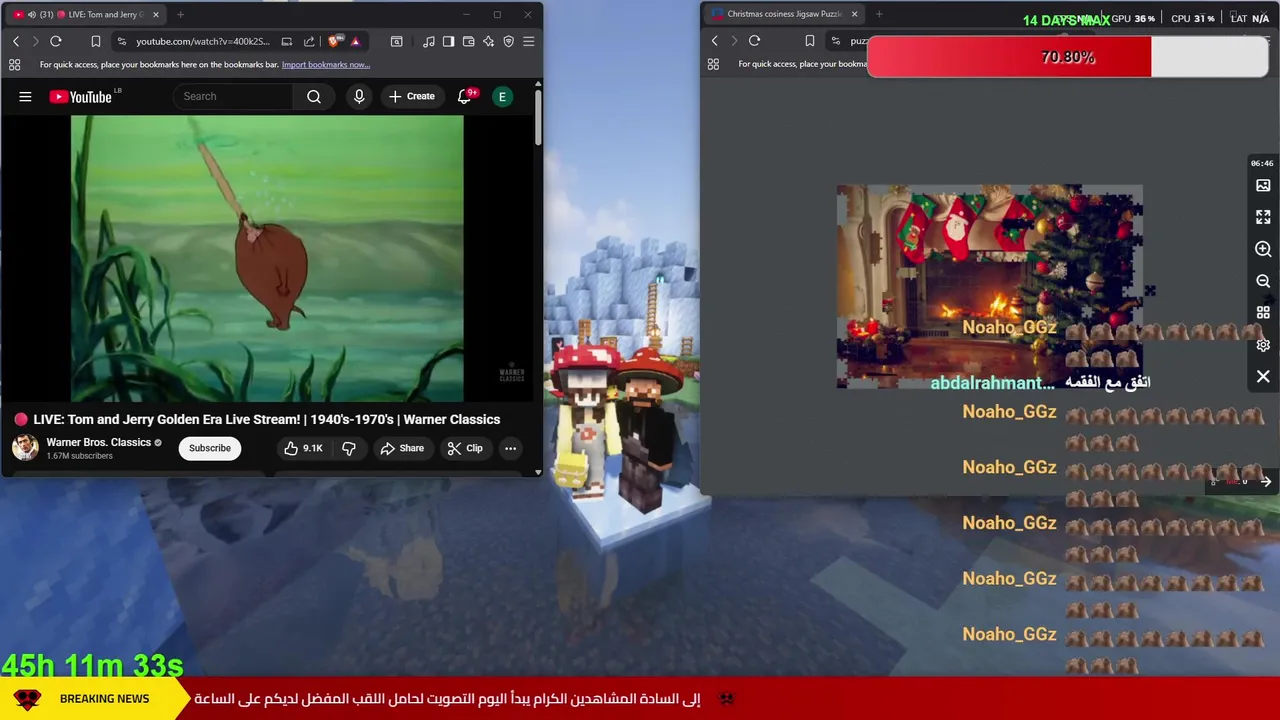Go back in the YouTube browser window
Image resolution: width=1280 pixels, height=720 pixels.
pos(16,41)
